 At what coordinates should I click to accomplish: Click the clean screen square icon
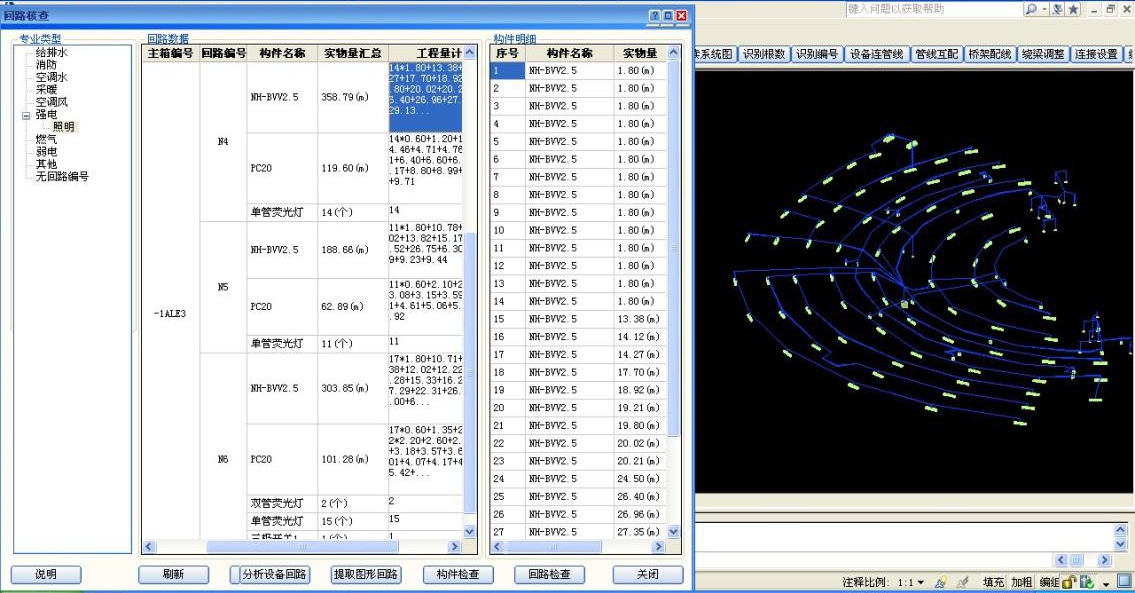(1125, 581)
